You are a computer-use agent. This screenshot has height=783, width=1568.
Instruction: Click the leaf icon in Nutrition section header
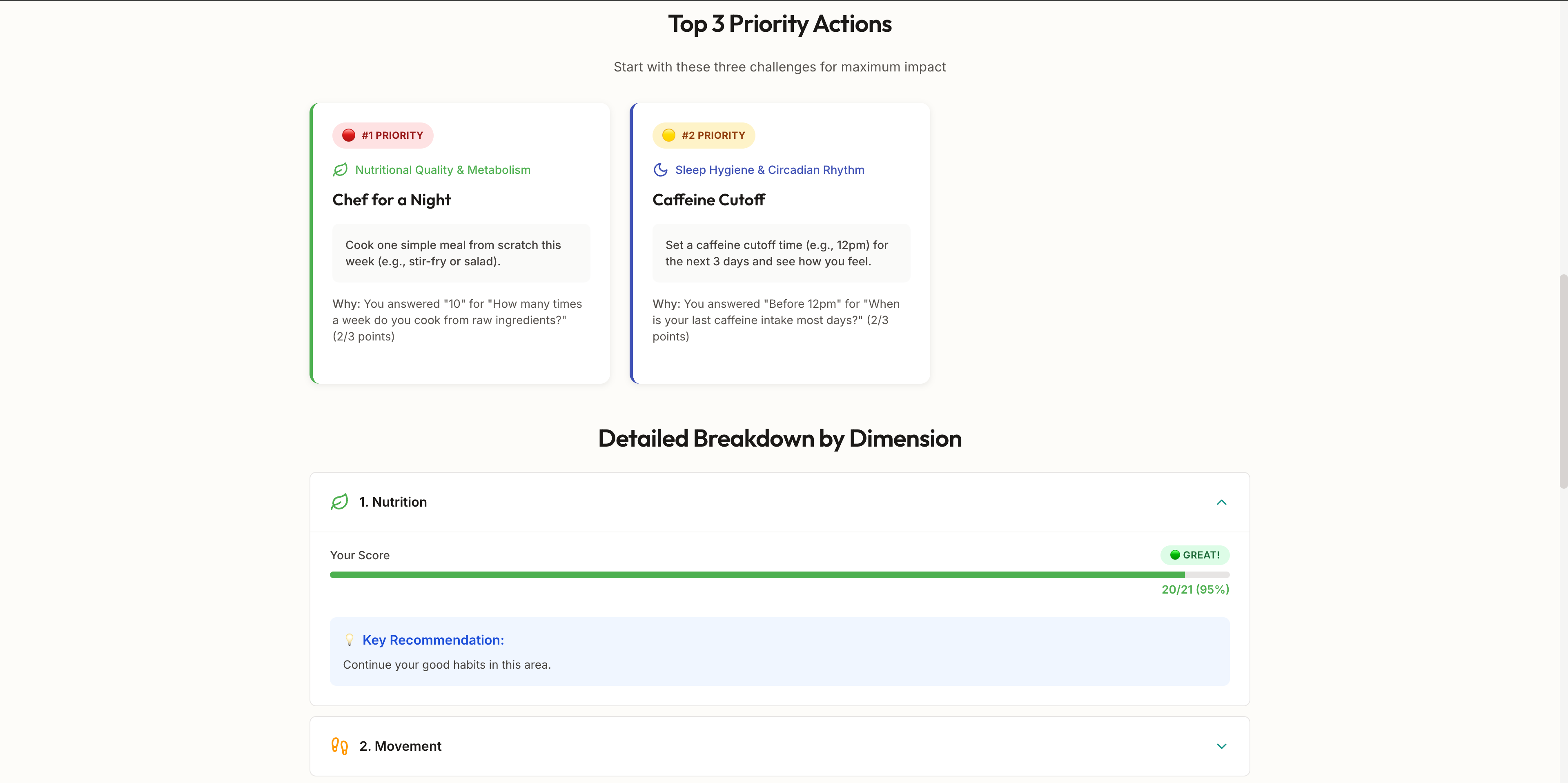click(x=340, y=502)
